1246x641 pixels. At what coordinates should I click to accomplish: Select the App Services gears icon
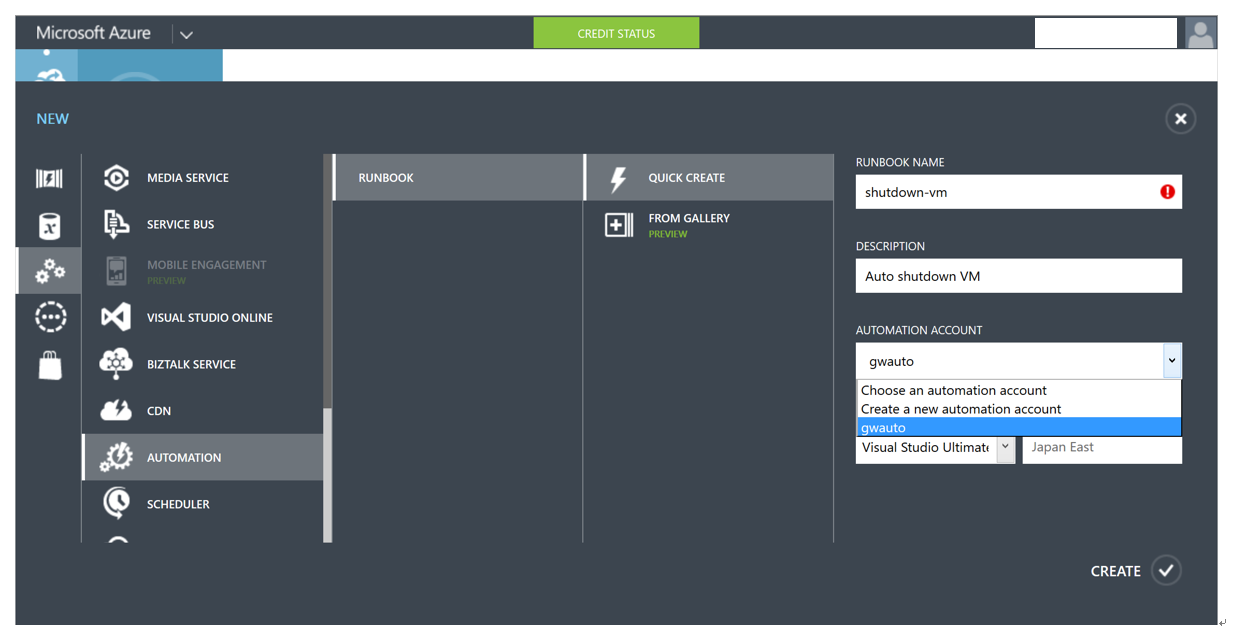[49, 271]
